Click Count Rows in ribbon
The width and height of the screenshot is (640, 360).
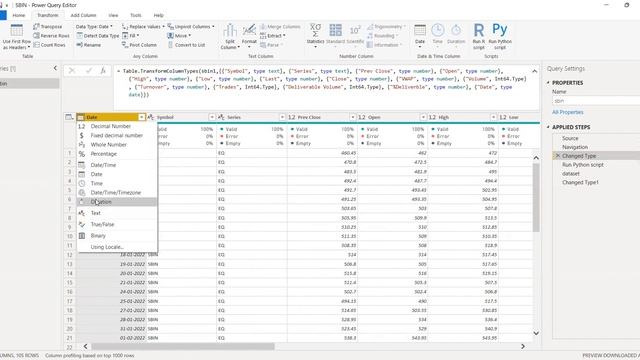coord(49,45)
